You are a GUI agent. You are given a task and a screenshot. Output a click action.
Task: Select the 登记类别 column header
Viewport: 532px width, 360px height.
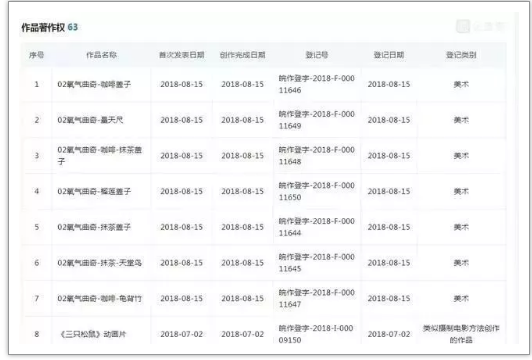[x=461, y=55]
